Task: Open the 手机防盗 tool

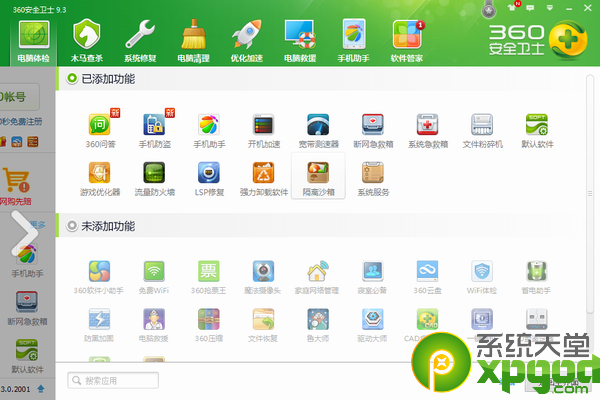Action: [155, 130]
